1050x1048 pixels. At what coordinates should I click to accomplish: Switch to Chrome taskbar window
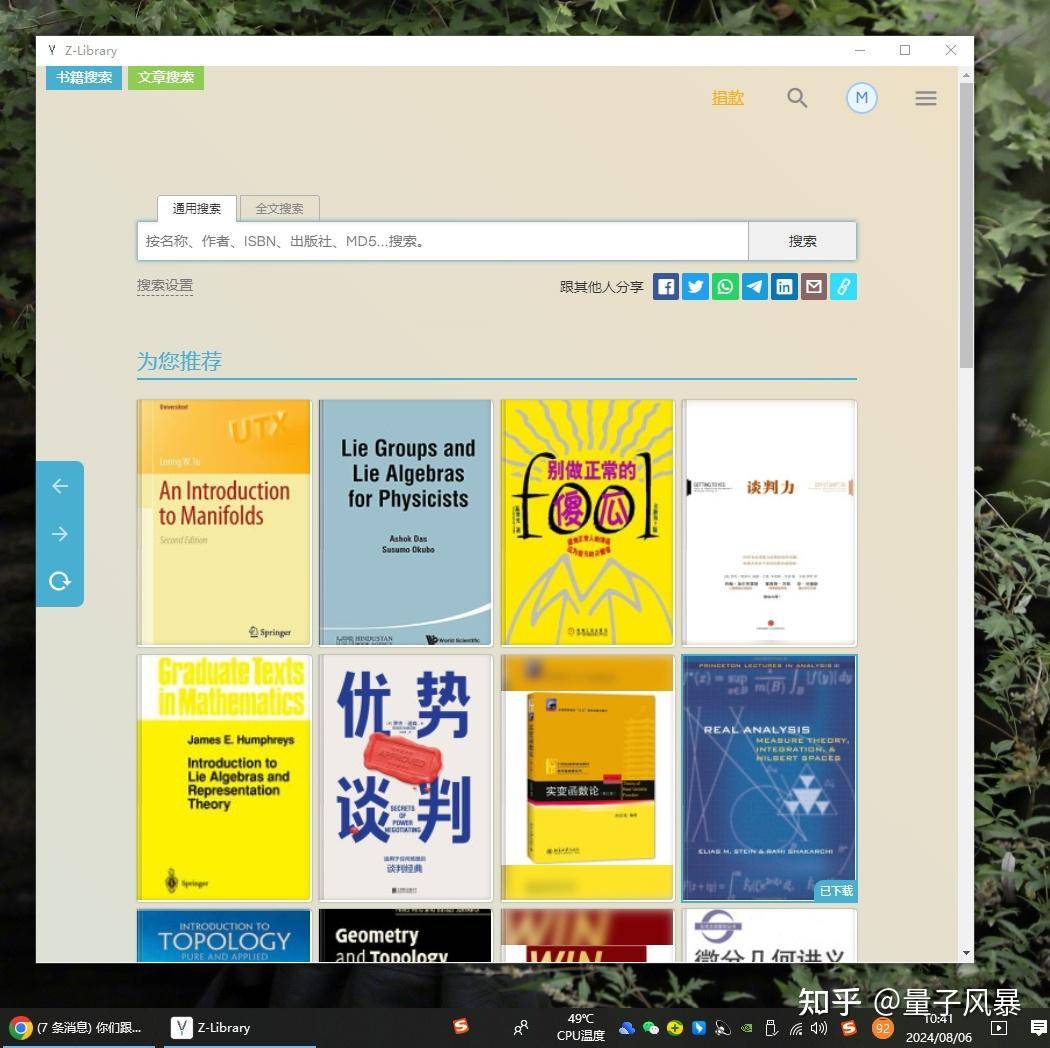pyautogui.click(x=78, y=1028)
